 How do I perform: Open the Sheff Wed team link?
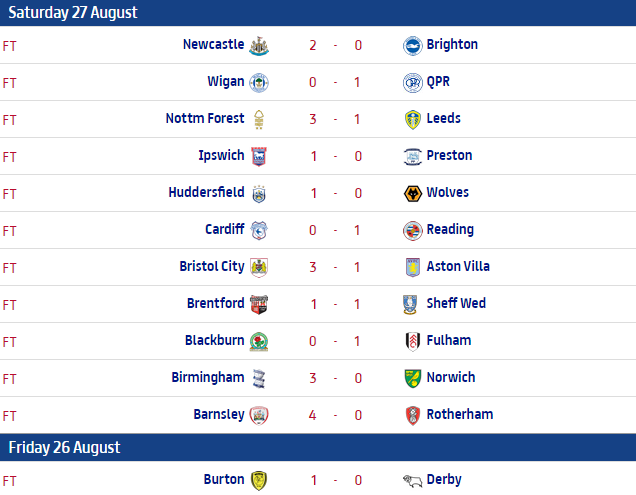tap(456, 303)
